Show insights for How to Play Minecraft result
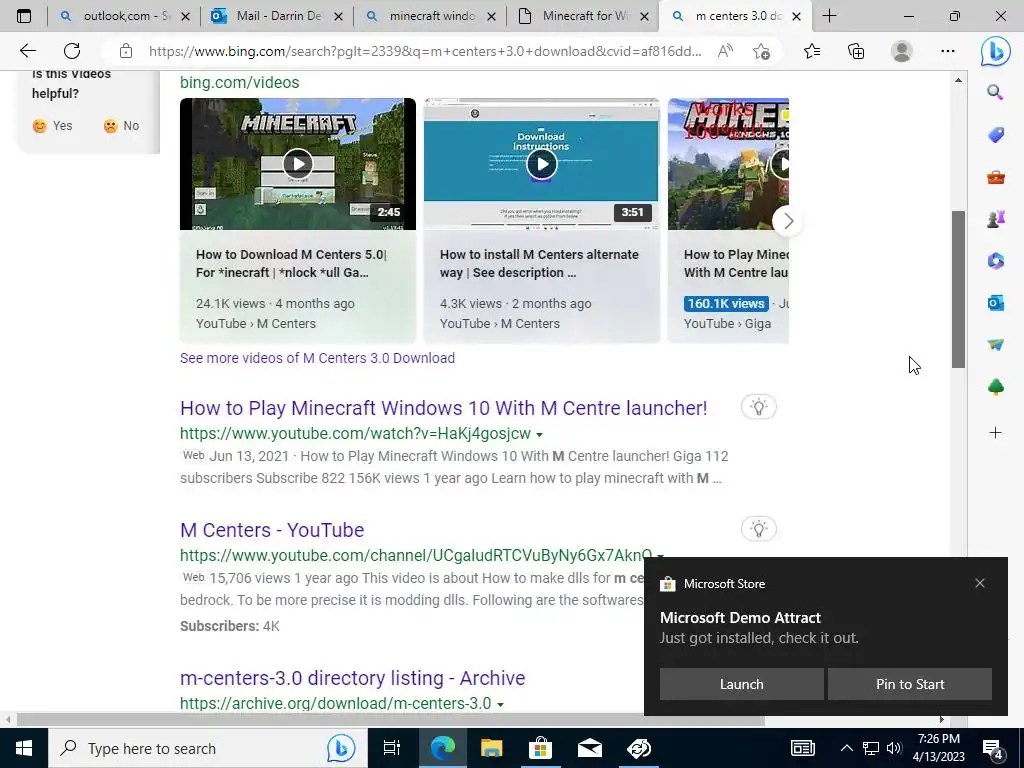The image size is (1024, 768). tap(759, 407)
